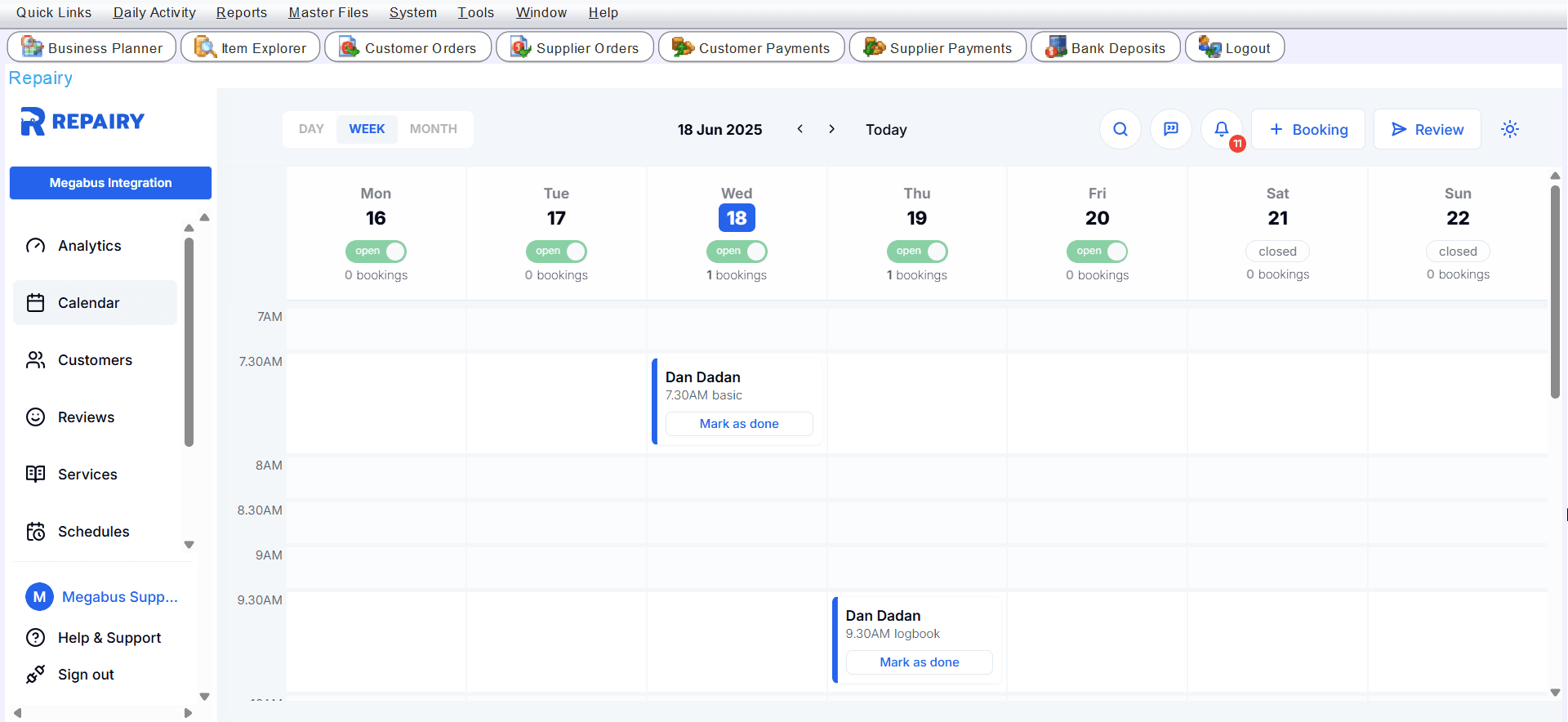Viewport: 1568px width, 722px height.
Task: Click the sidebar scroll down arrow
Action: [189, 545]
